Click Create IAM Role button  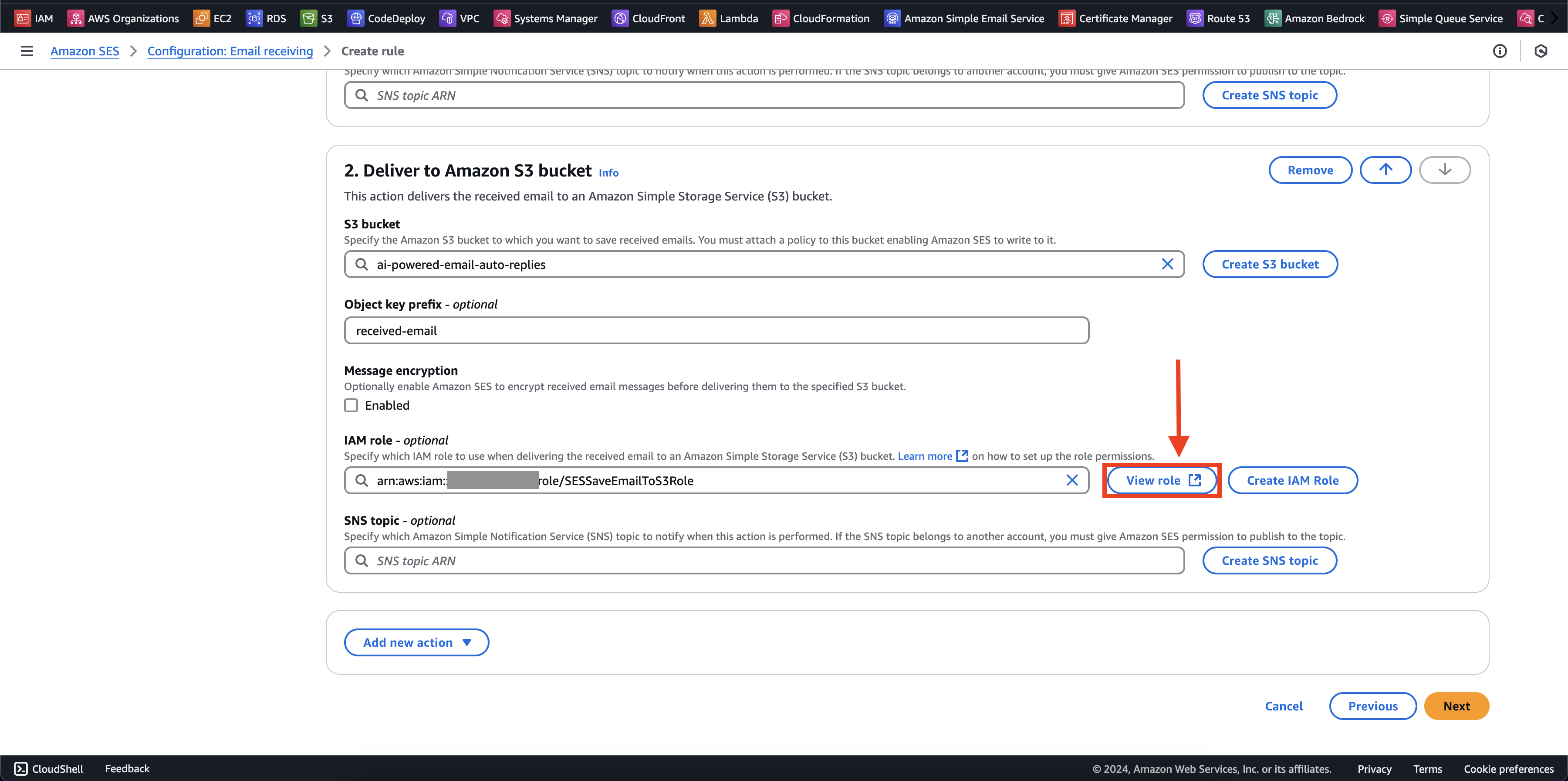coord(1292,480)
